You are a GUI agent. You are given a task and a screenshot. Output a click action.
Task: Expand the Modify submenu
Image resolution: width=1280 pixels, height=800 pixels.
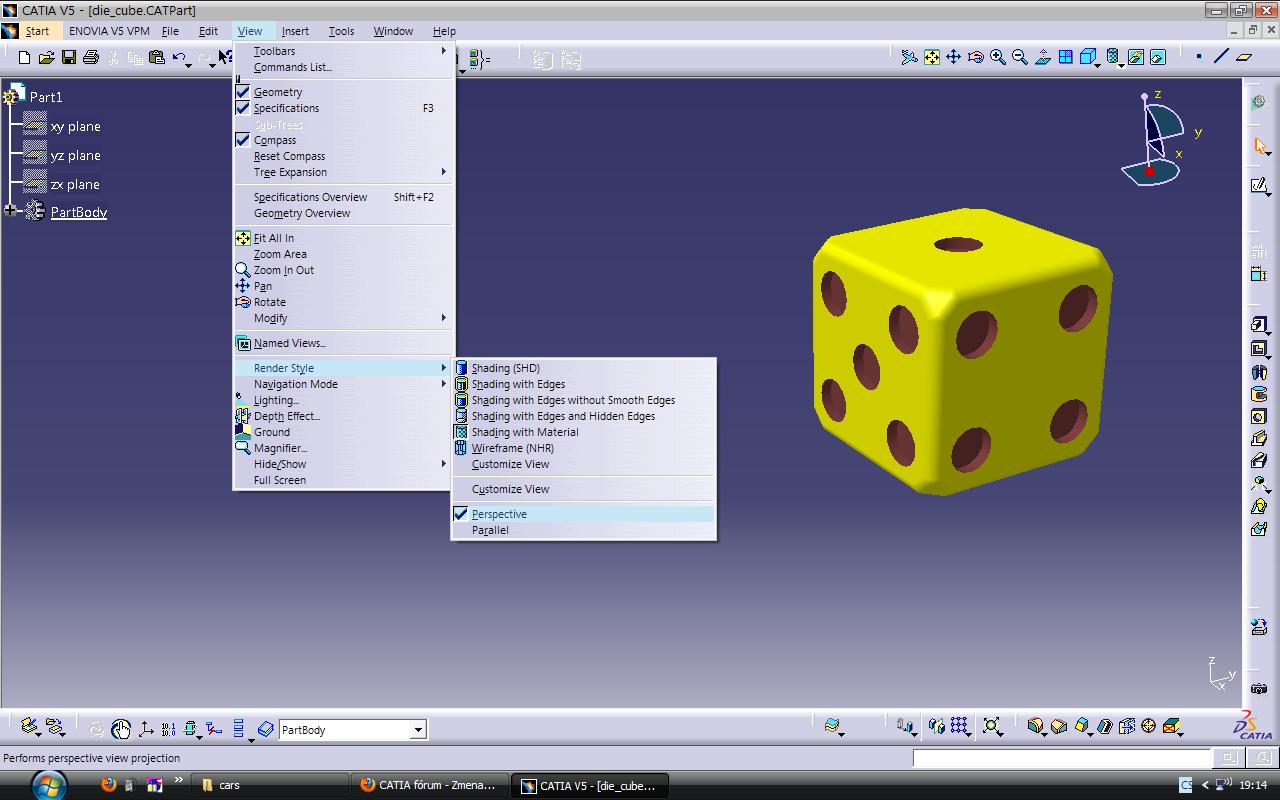(x=344, y=318)
